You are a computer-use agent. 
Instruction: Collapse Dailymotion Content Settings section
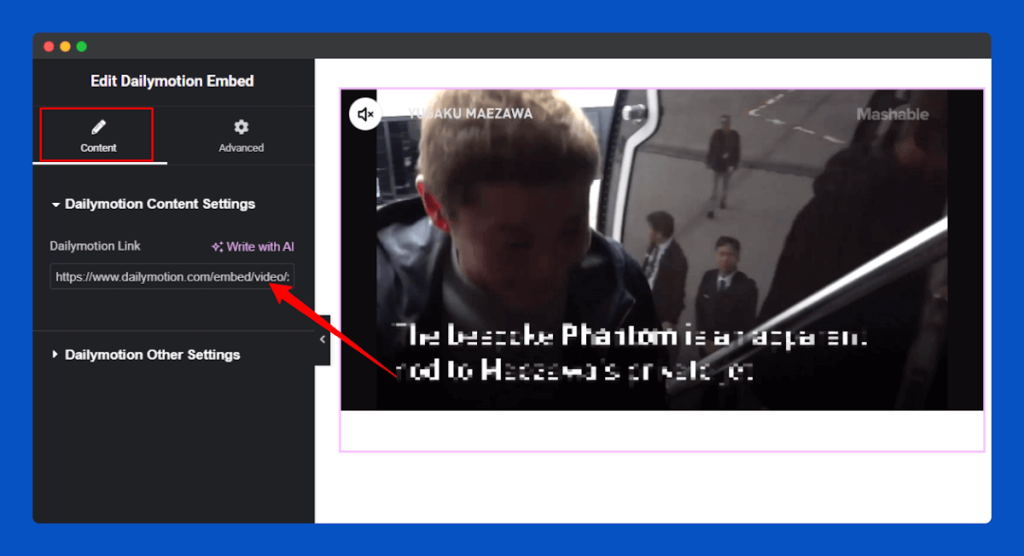click(x=153, y=204)
